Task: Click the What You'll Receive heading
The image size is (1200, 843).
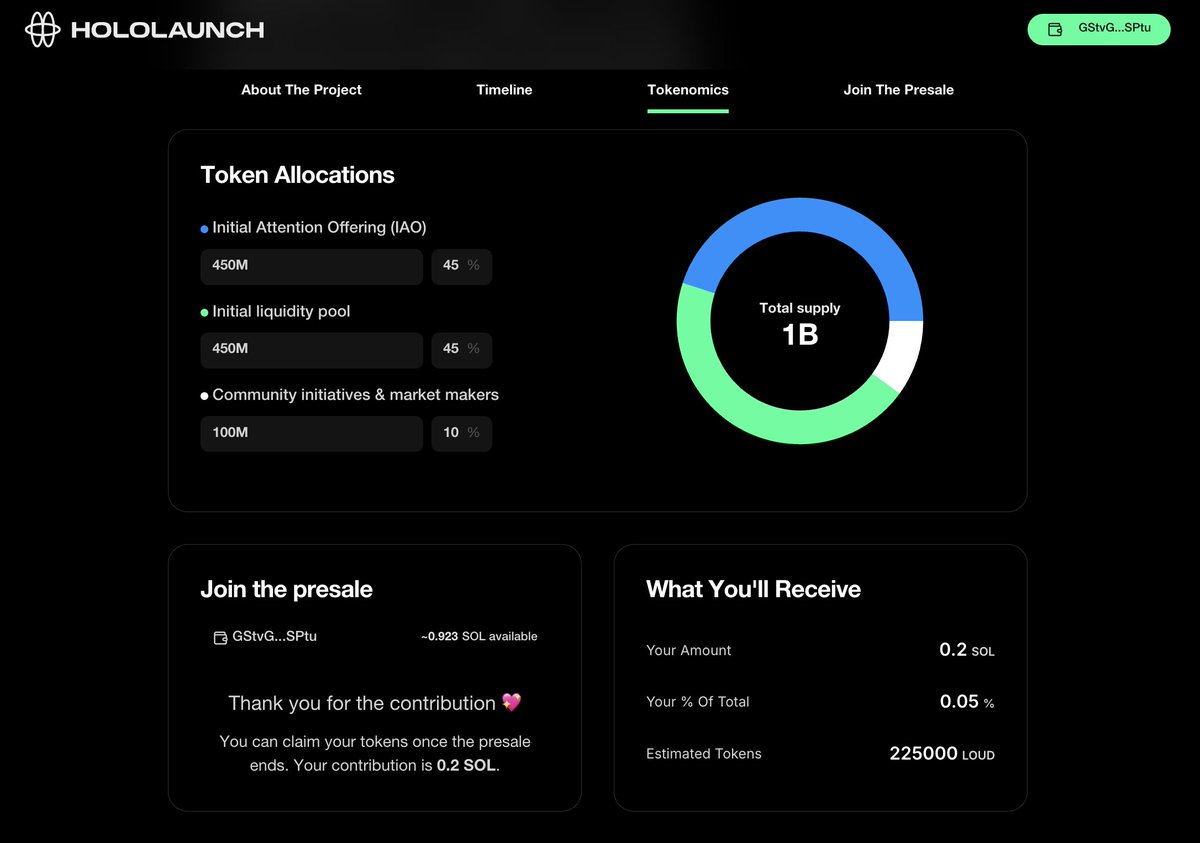Action: point(753,590)
